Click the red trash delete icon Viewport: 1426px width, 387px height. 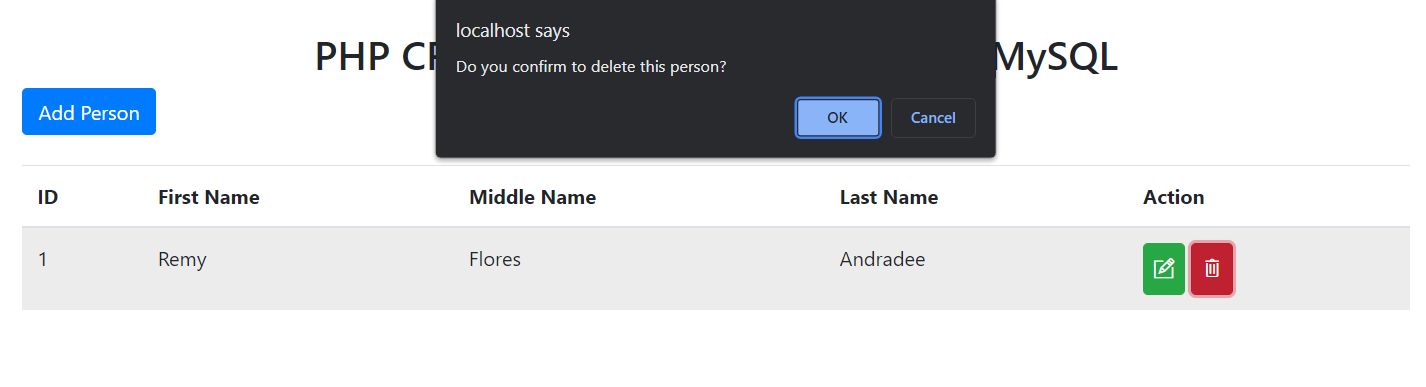click(x=1212, y=269)
